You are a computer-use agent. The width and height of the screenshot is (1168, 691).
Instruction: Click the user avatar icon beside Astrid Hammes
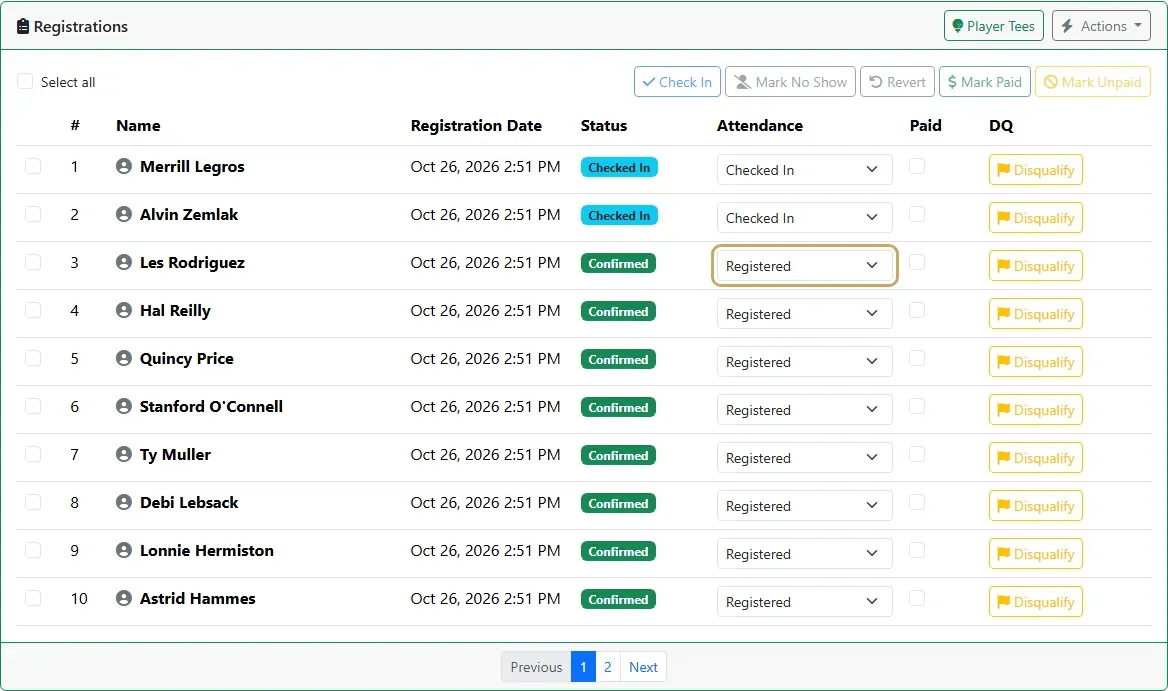pyautogui.click(x=124, y=599)
